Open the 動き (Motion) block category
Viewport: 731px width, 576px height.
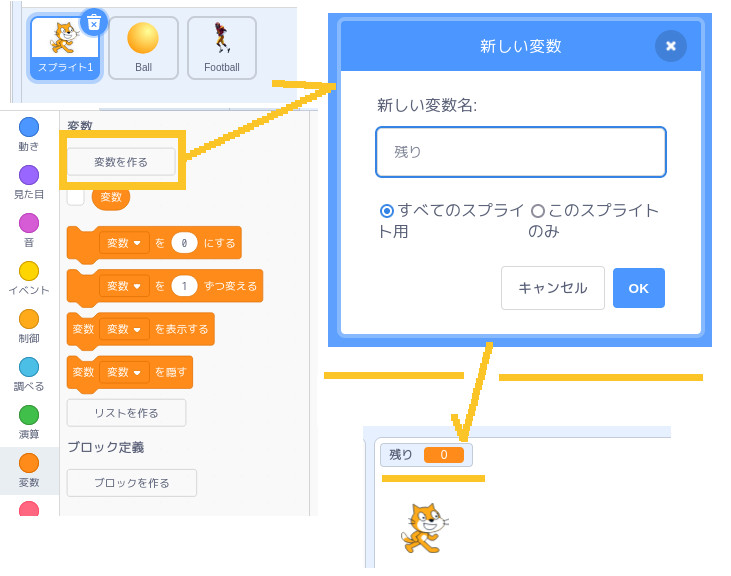[x=28, y=135]
